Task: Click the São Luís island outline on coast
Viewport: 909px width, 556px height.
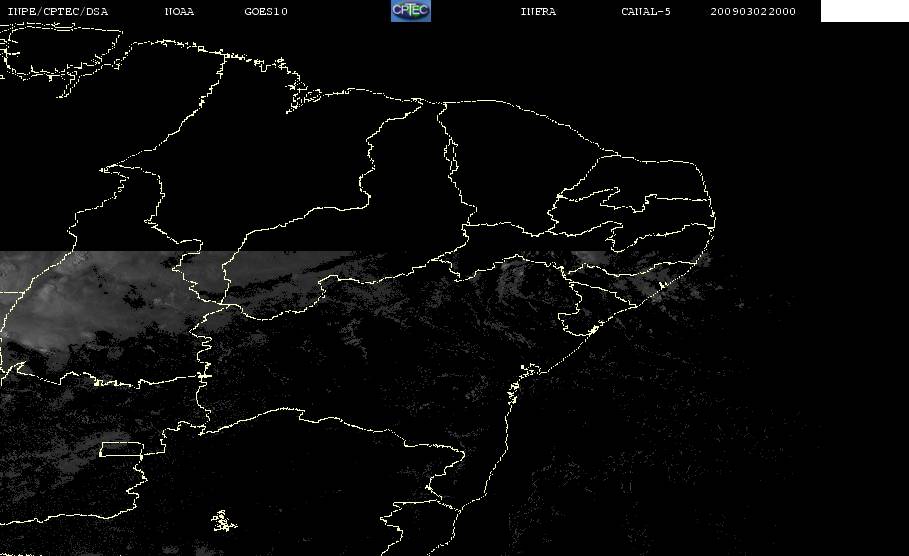Action: coord(304,99)
